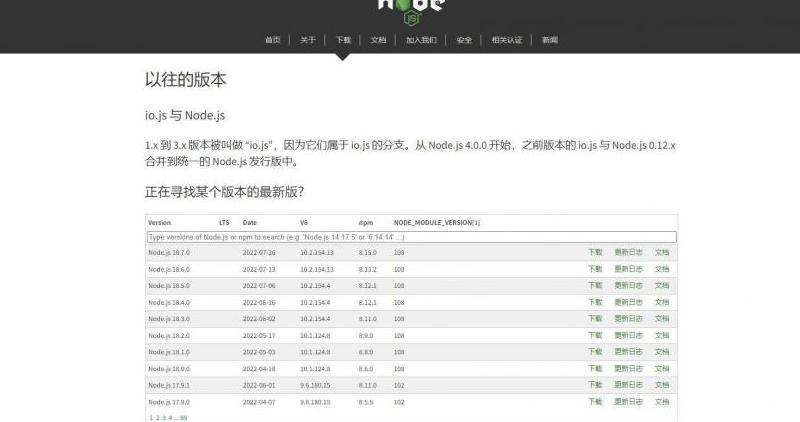This screenshot has width=800, height=422.
Task: Go to page 2 in pagination
Action: [x=157, y=418]
